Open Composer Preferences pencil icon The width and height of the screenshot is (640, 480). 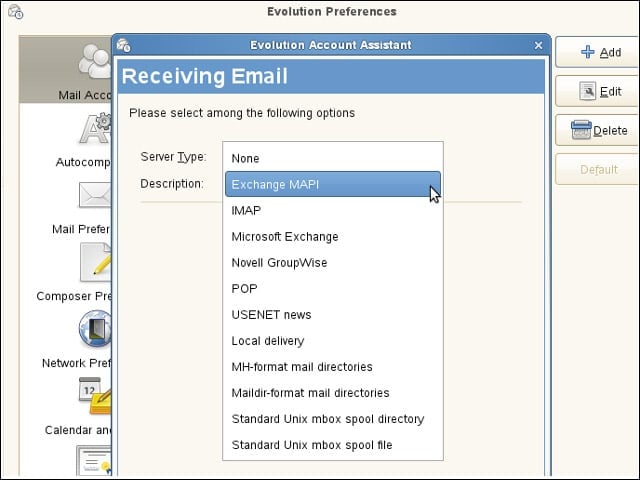click(96, 262)
